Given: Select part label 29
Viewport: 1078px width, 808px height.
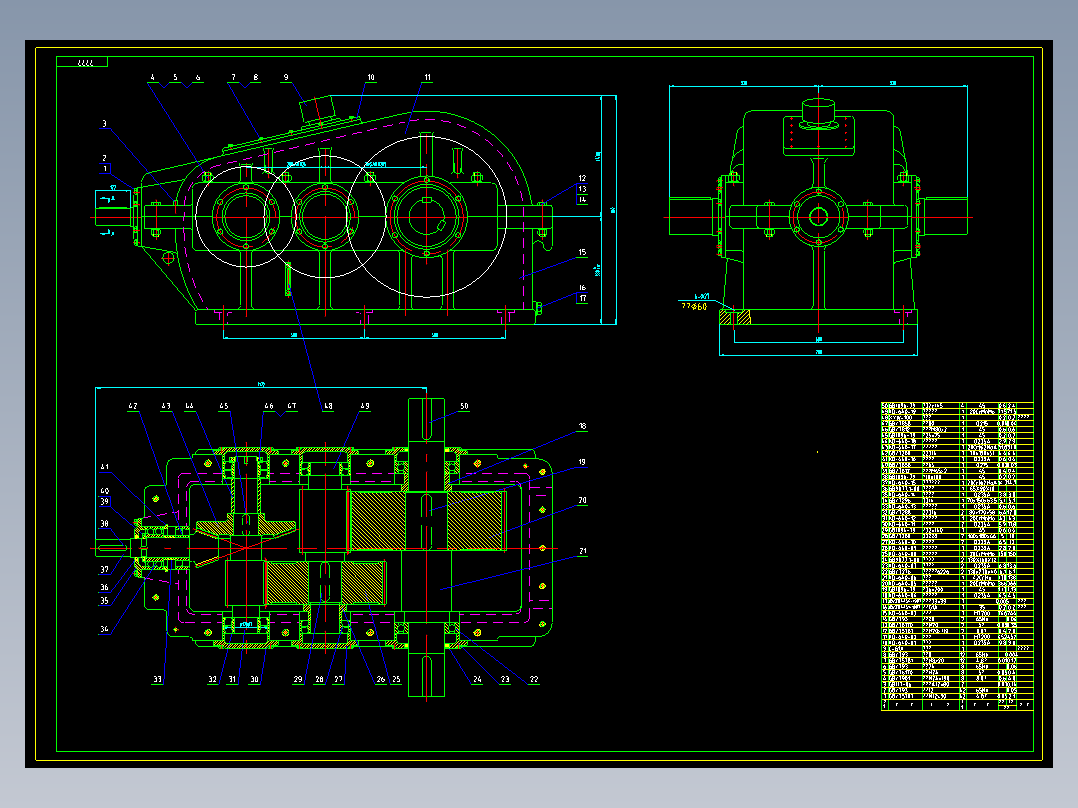Looking at the screenshot, I should coord(298,679).
